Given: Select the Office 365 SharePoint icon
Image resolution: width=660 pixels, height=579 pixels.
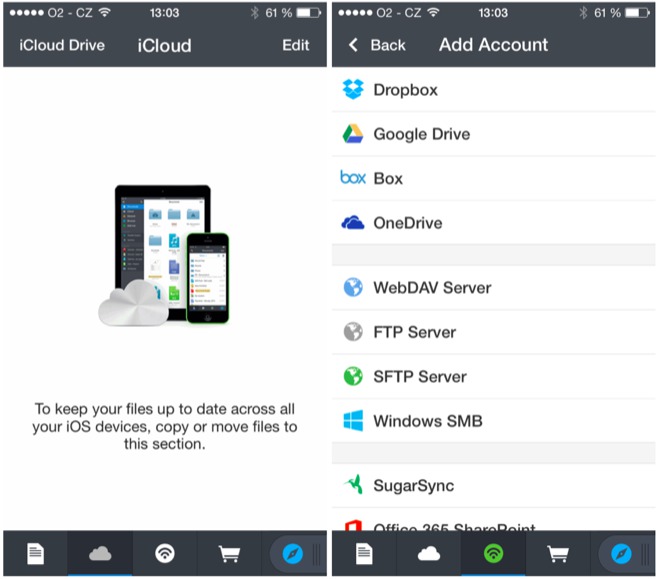Looking at the screenshot, I should pyautogui.click(x=353, y=525).
